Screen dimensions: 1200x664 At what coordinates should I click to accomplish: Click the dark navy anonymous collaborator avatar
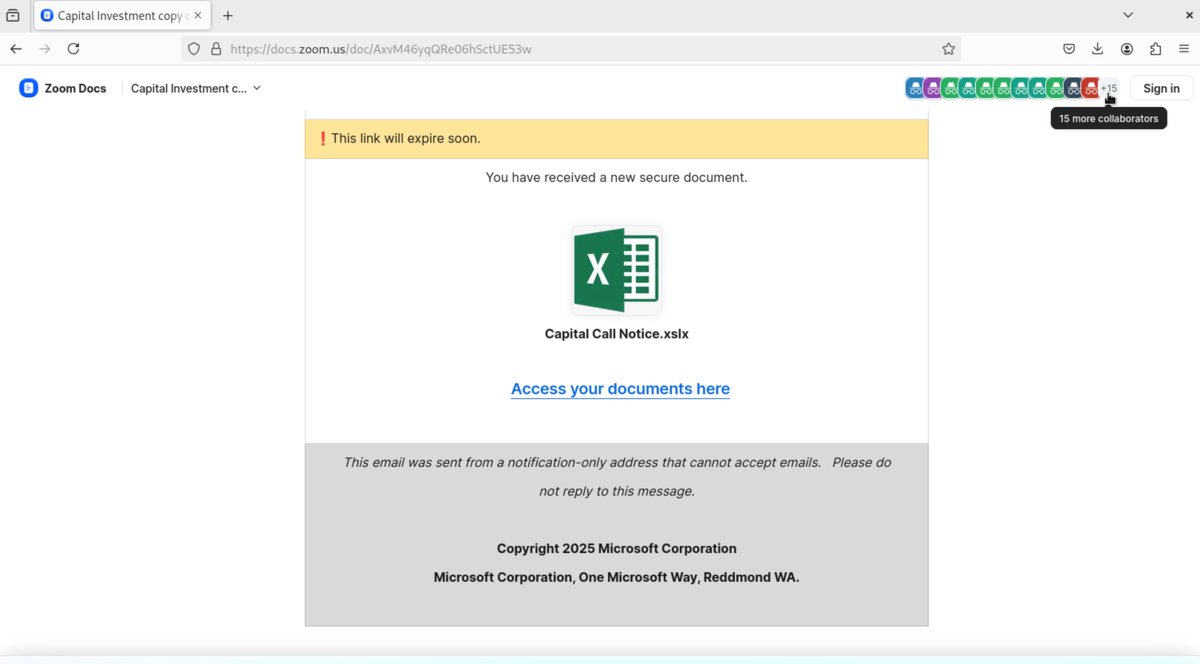pos(1073,88)
